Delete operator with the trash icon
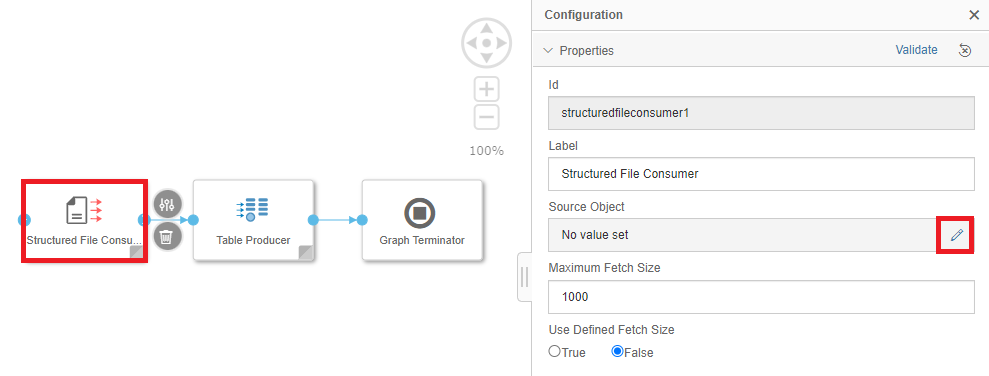The width and height of the screenshot is (989, 376). point(168,237)
